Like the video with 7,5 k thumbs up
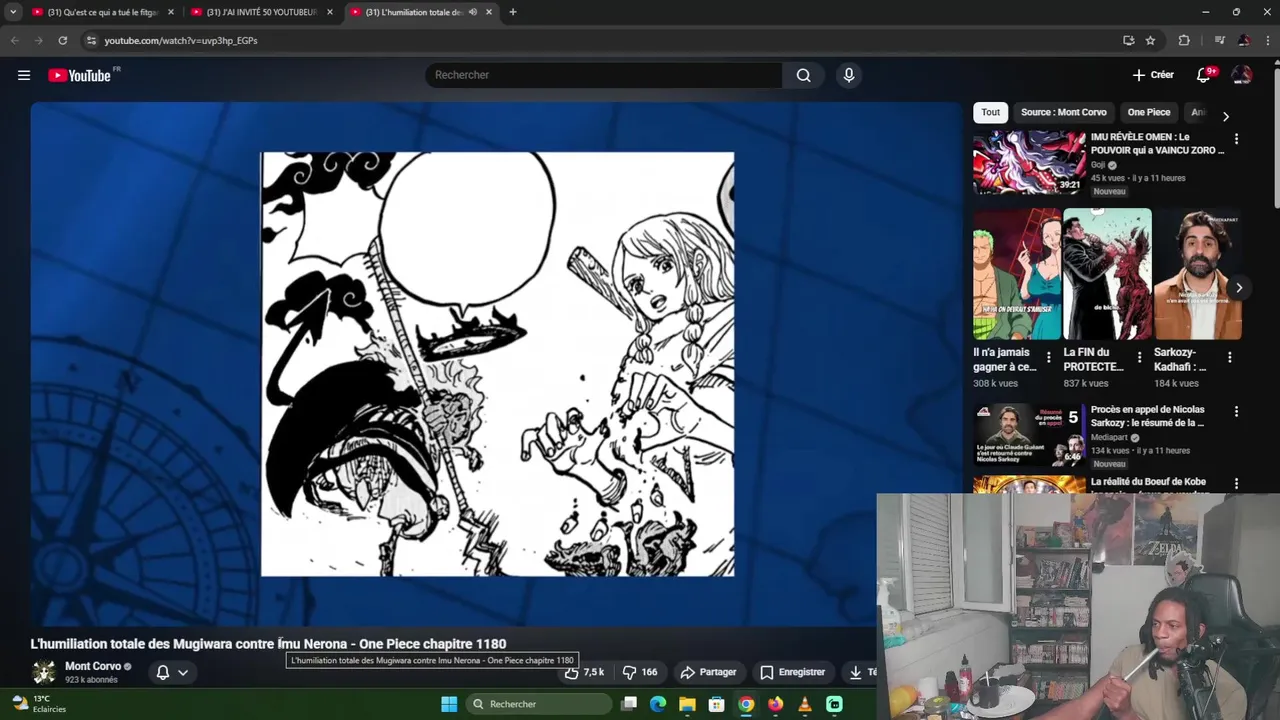The width and height of the screenshot is (1280, 720). click(585, 672)
